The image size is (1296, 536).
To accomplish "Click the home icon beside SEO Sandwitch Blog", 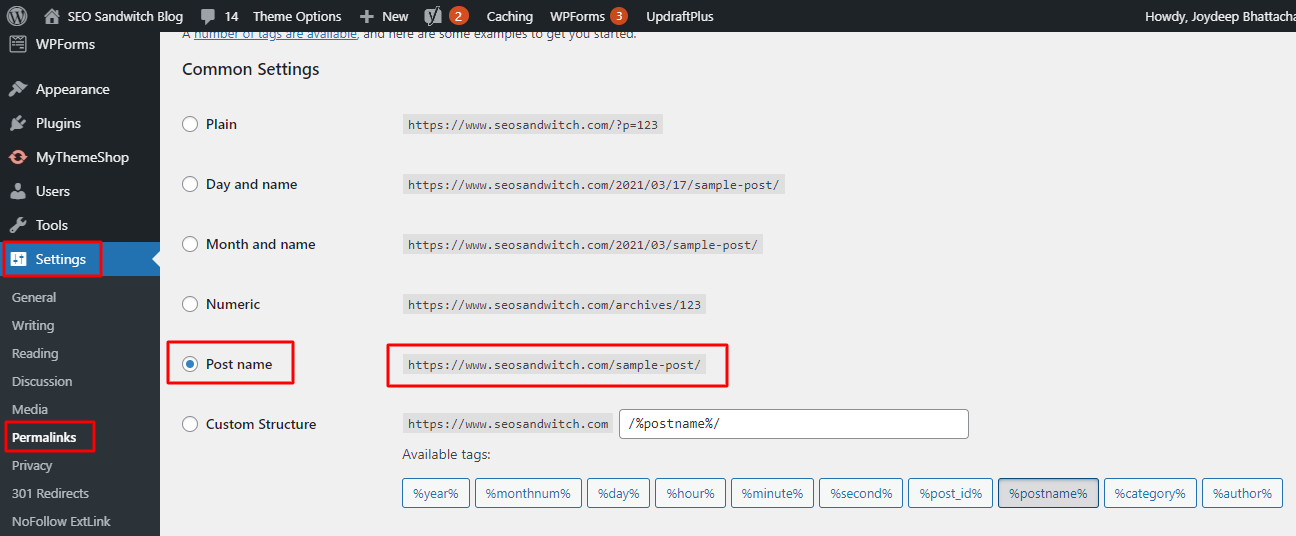I will pyautogui.click(x=52, y=16).
